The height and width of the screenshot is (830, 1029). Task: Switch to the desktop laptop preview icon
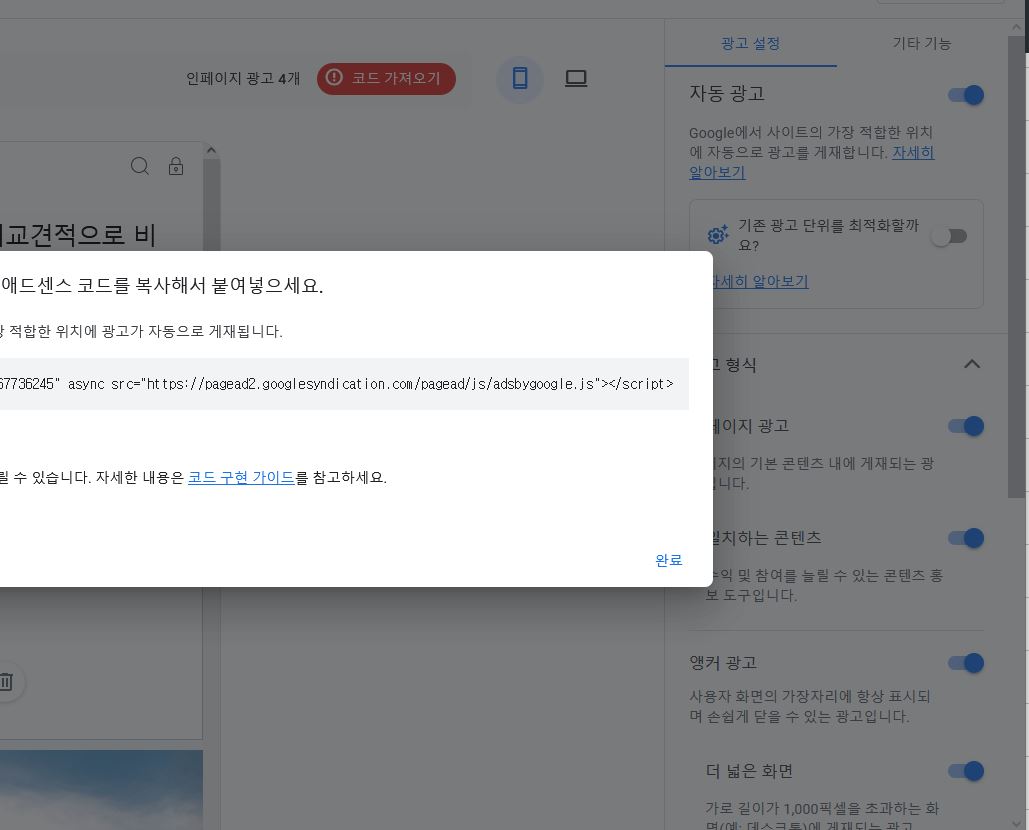[x=576, y=79]
